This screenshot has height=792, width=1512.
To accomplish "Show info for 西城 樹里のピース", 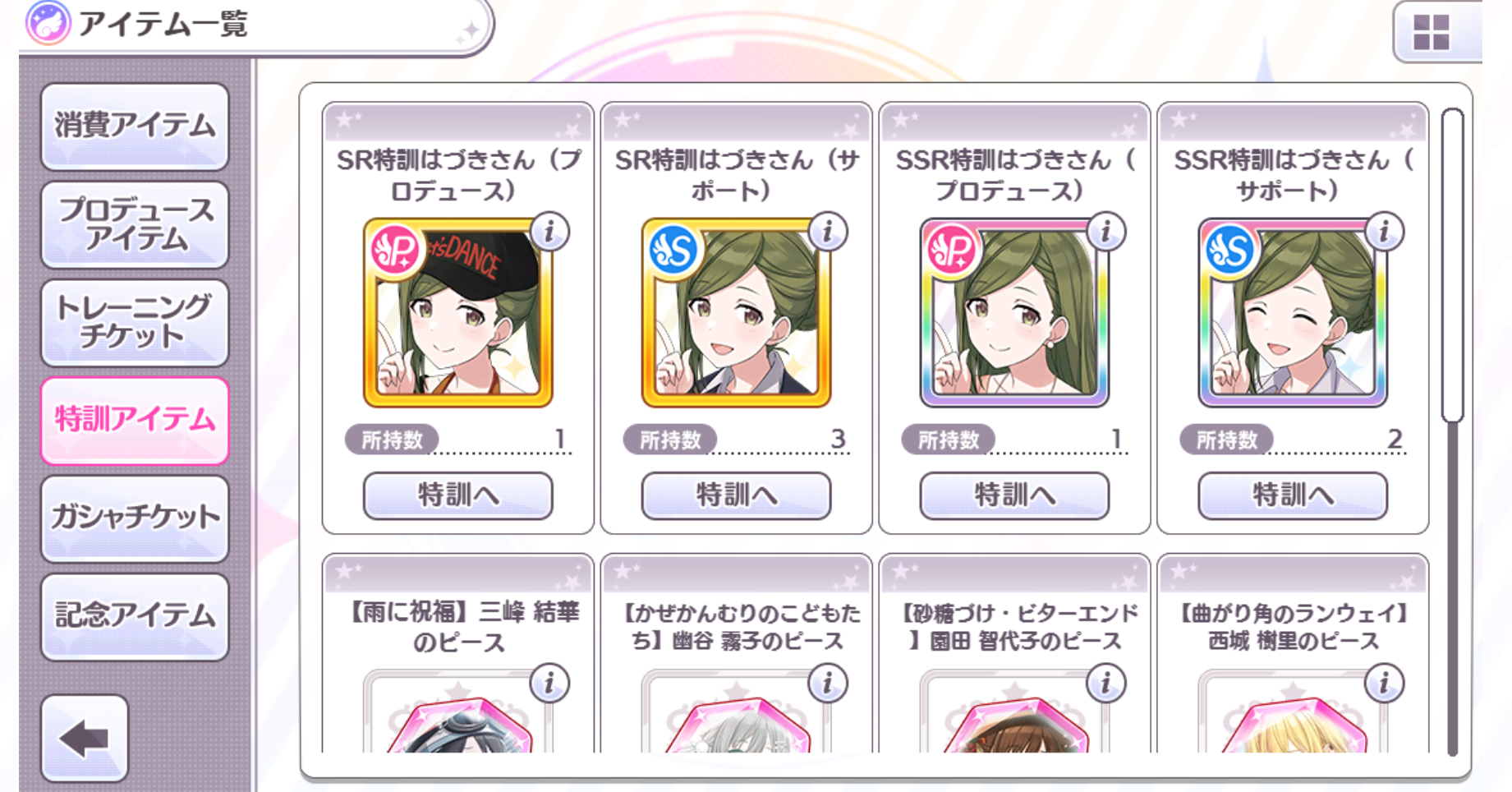I will point(1385,683).
